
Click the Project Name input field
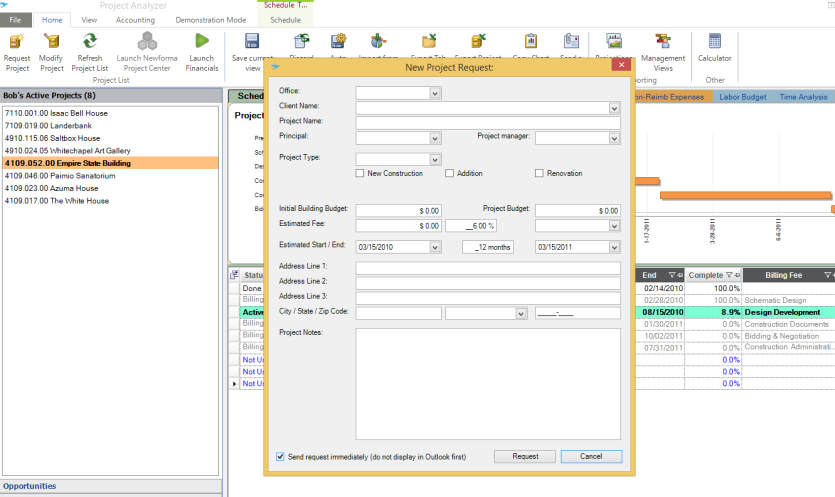pyautogui.click(x=488, y=123)
